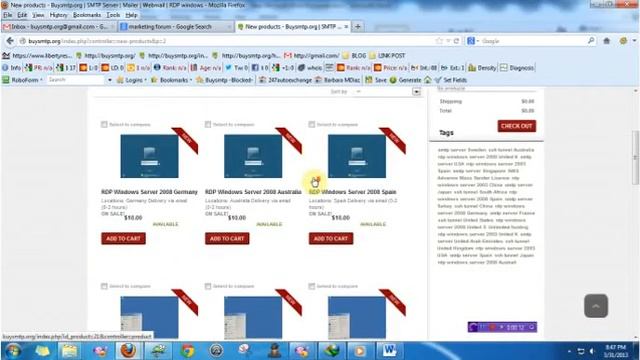Tick compare checkbox of bottom-row first product
This screenshot has height=360, width=640.
[x=104, y=286]
